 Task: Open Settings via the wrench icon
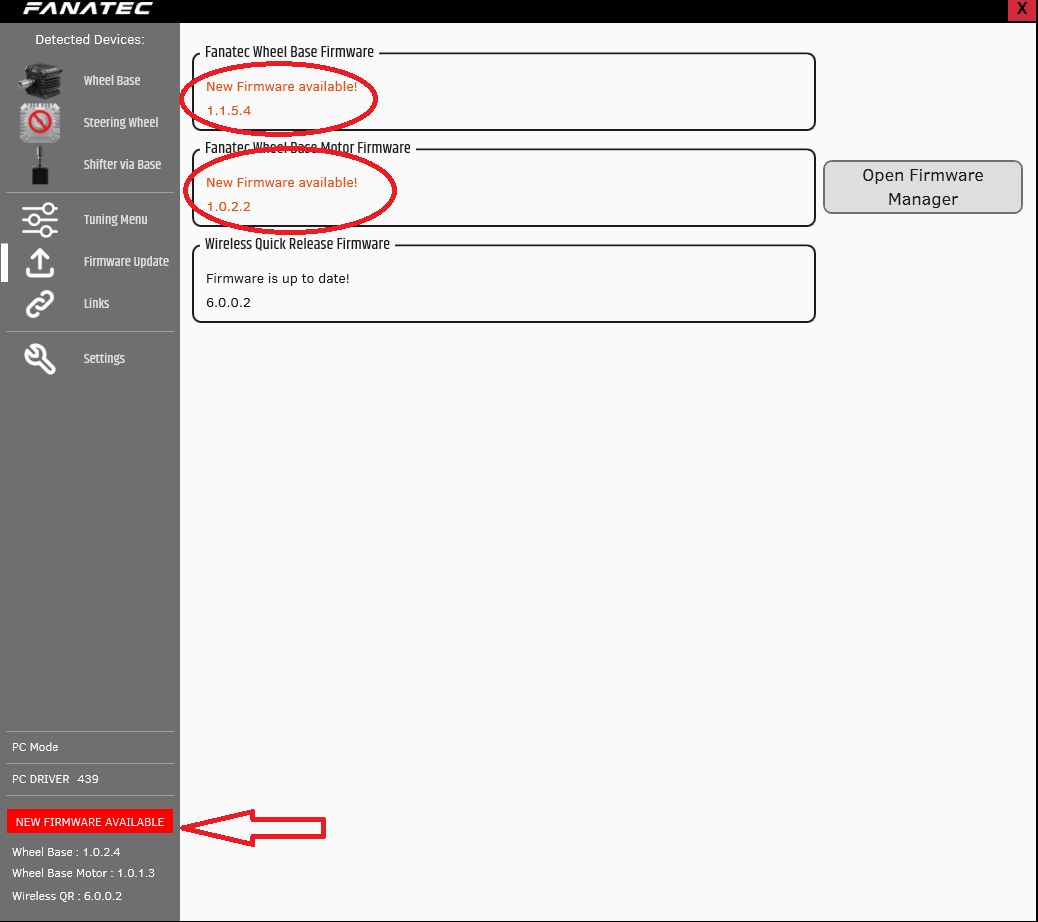(40, 359)
